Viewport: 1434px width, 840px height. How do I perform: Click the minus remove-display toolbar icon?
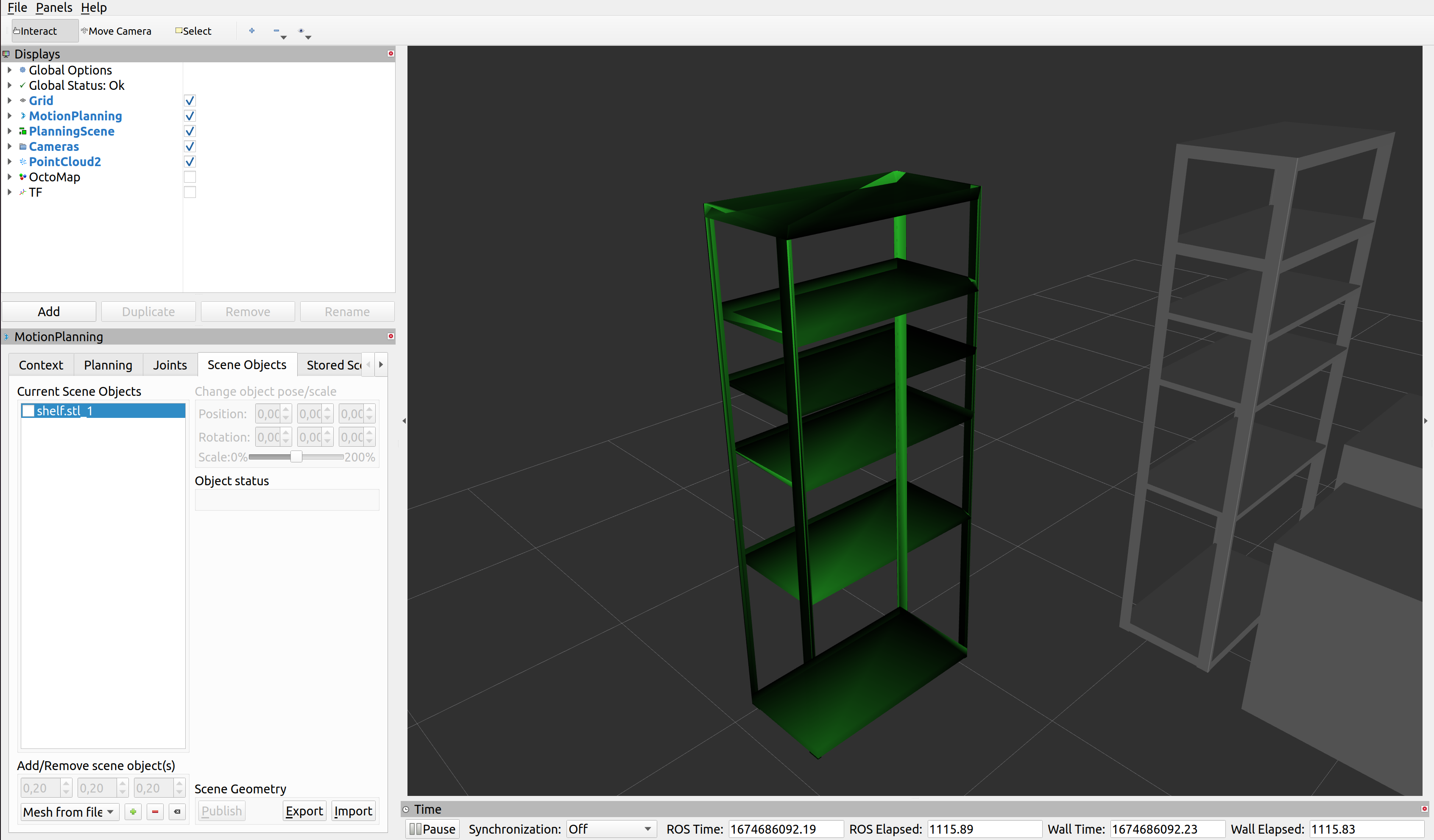(276, 31)
